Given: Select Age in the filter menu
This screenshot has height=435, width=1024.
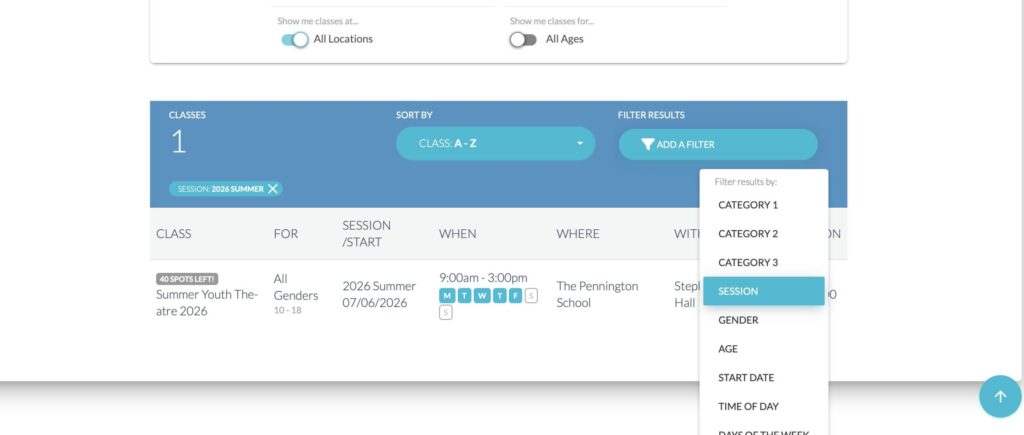Looking at the screenshot, I should [728, 349].
